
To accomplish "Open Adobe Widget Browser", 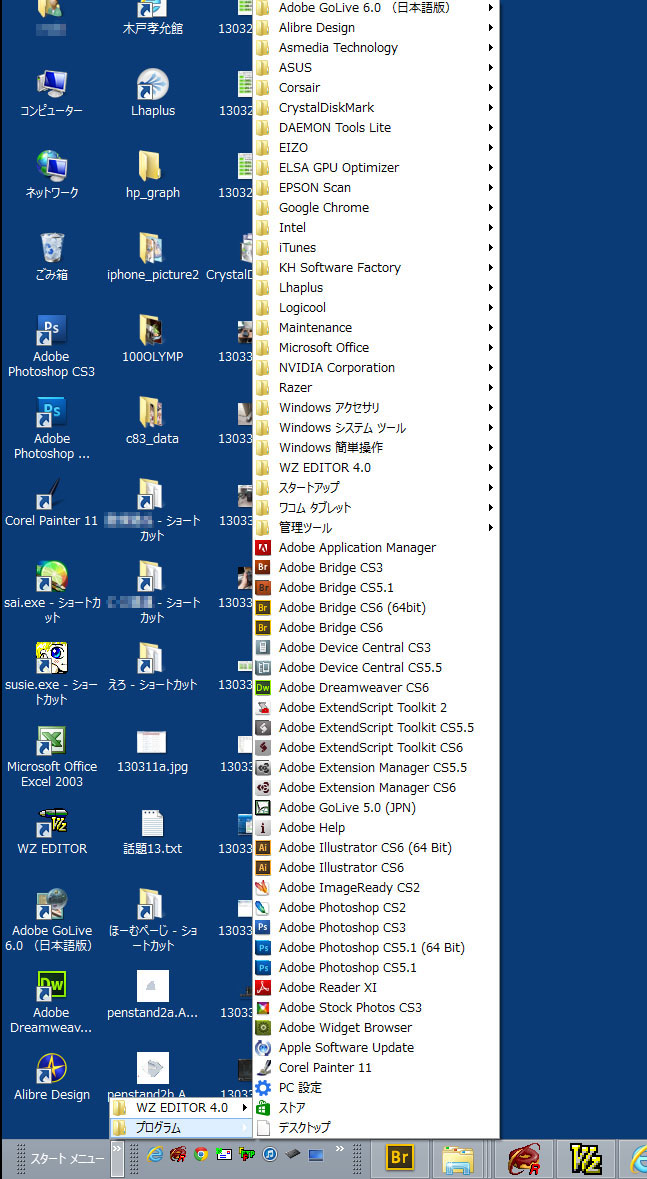I will click(x=376, y=1028).
